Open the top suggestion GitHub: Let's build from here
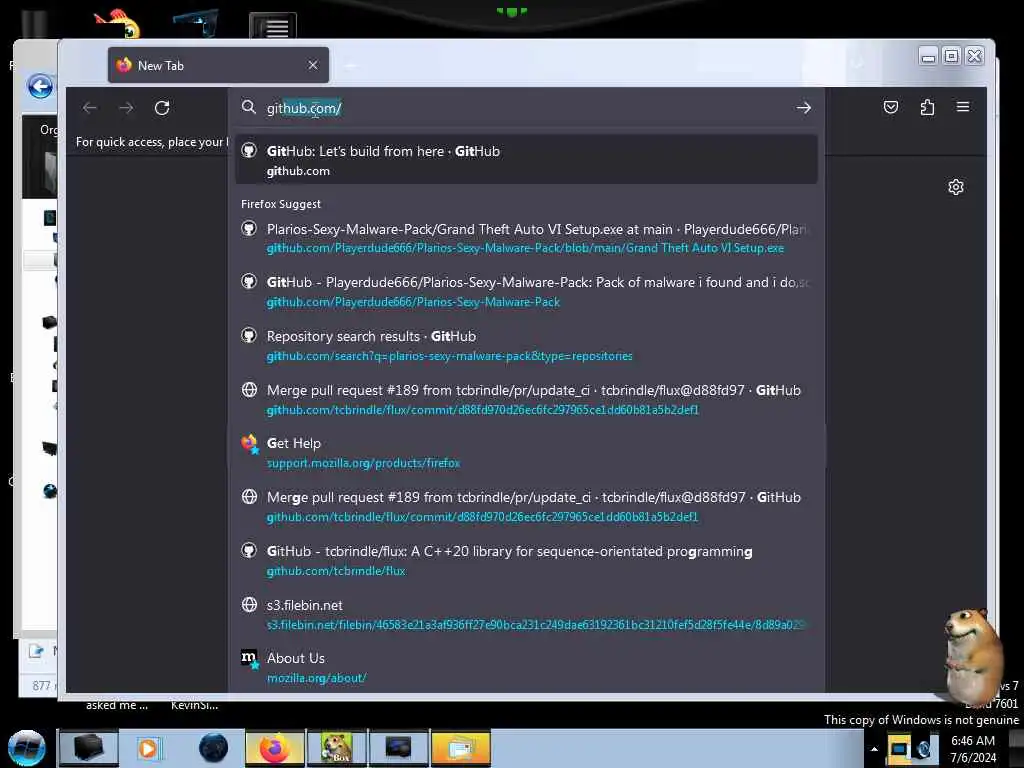1024x768 pixels. [526, 160]
